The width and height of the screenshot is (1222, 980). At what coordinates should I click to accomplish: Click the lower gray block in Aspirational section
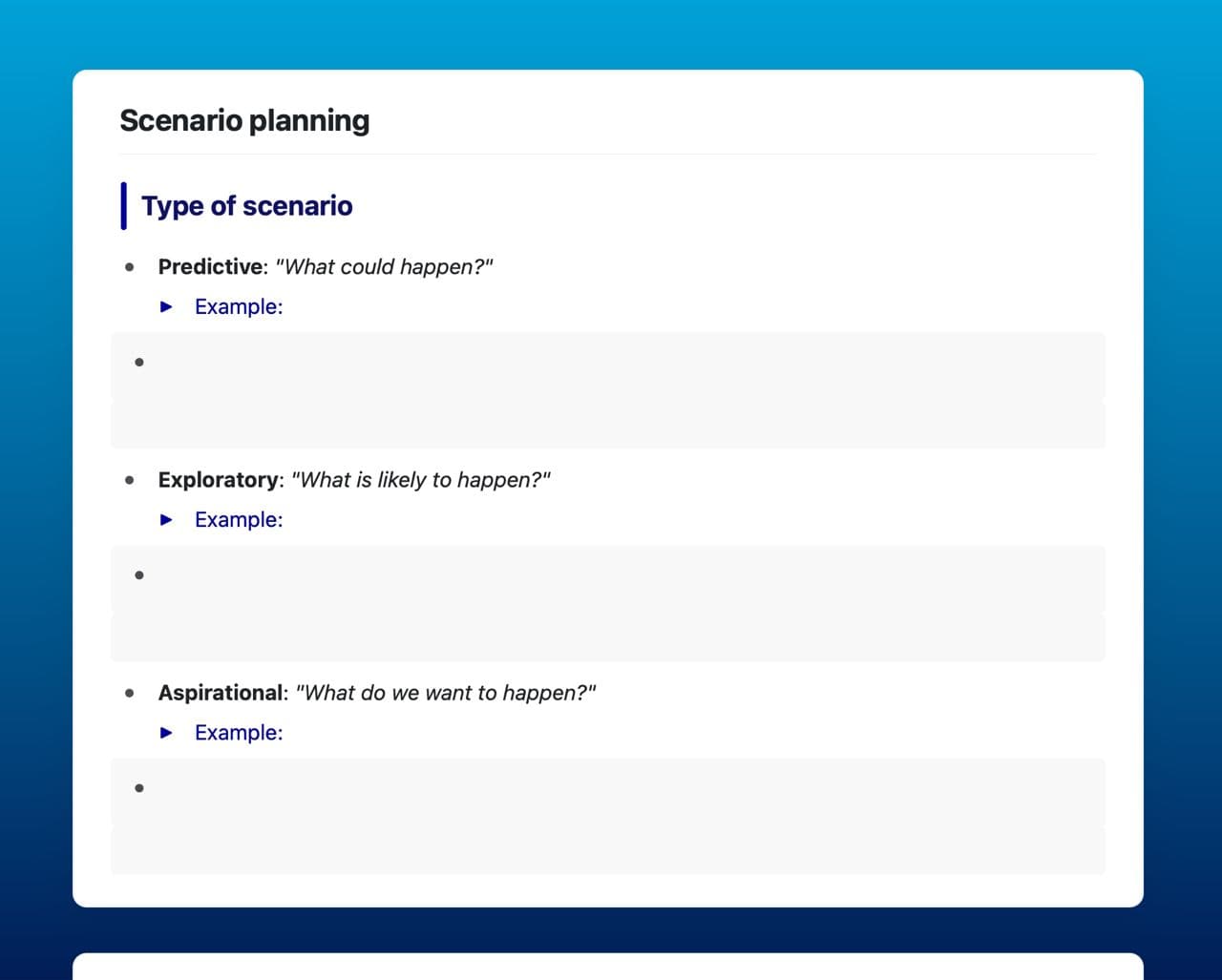(607, 851)
